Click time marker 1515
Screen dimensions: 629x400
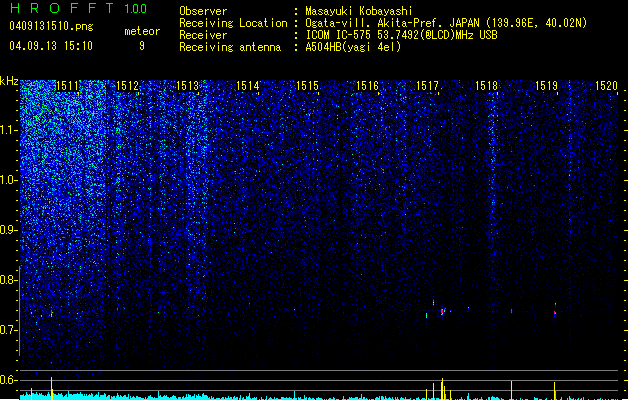307,86
